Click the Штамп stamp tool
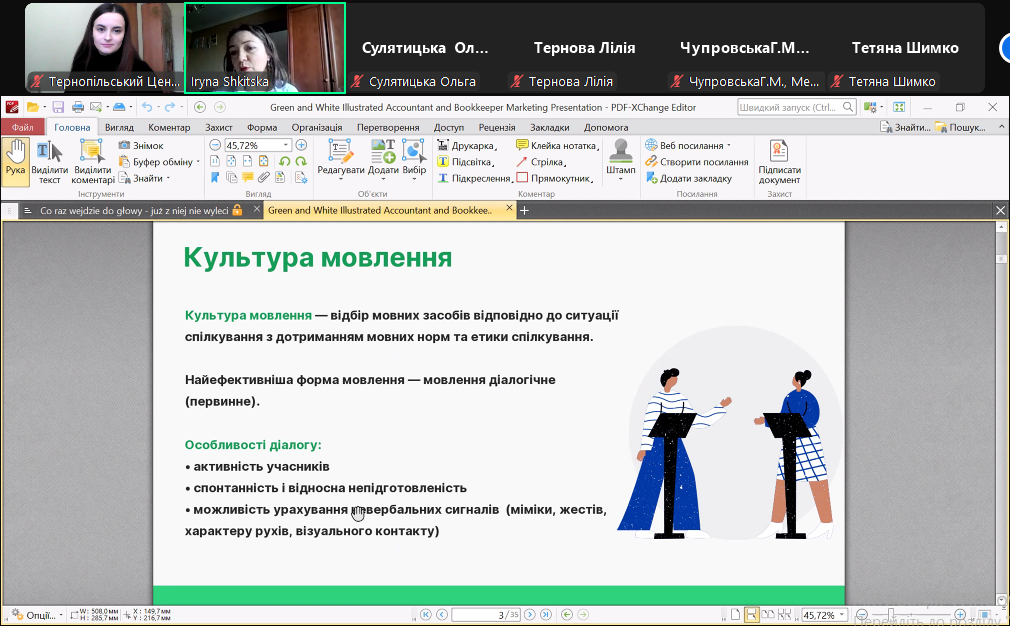The height and width of the screenshot is (626, 1010). pos(621,160)
